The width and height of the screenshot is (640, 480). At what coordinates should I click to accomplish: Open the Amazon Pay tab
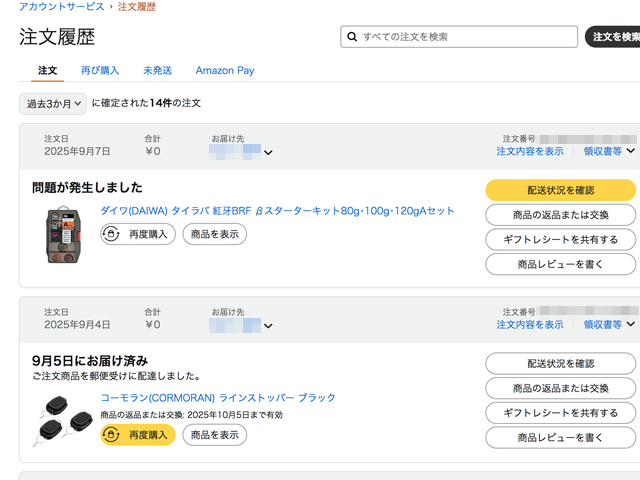point(225,70)
